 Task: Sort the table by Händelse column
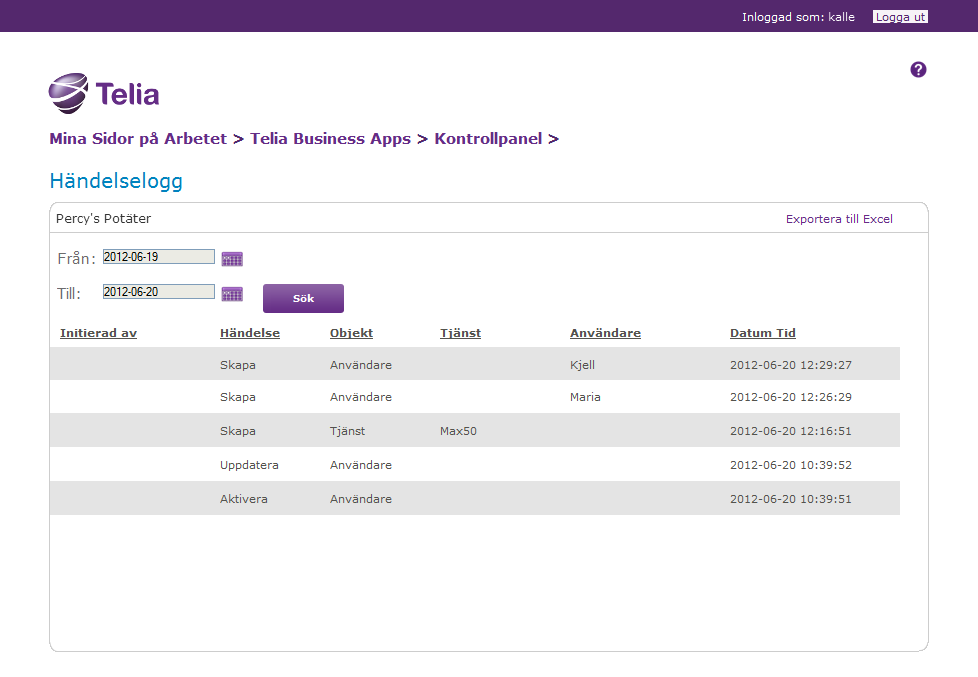coord(250,333)
